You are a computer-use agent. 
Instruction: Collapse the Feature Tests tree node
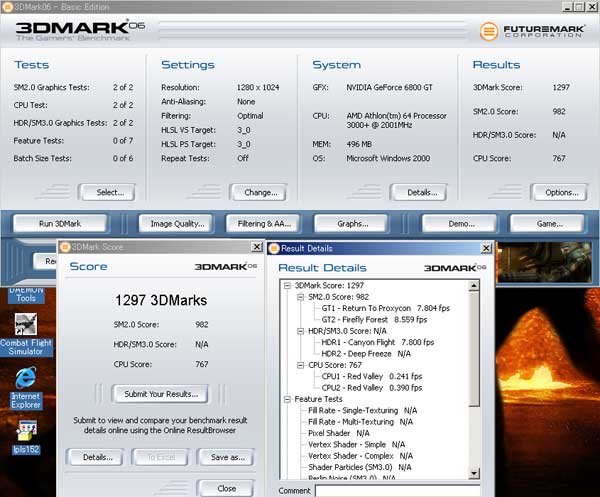[x=287, y=399]
